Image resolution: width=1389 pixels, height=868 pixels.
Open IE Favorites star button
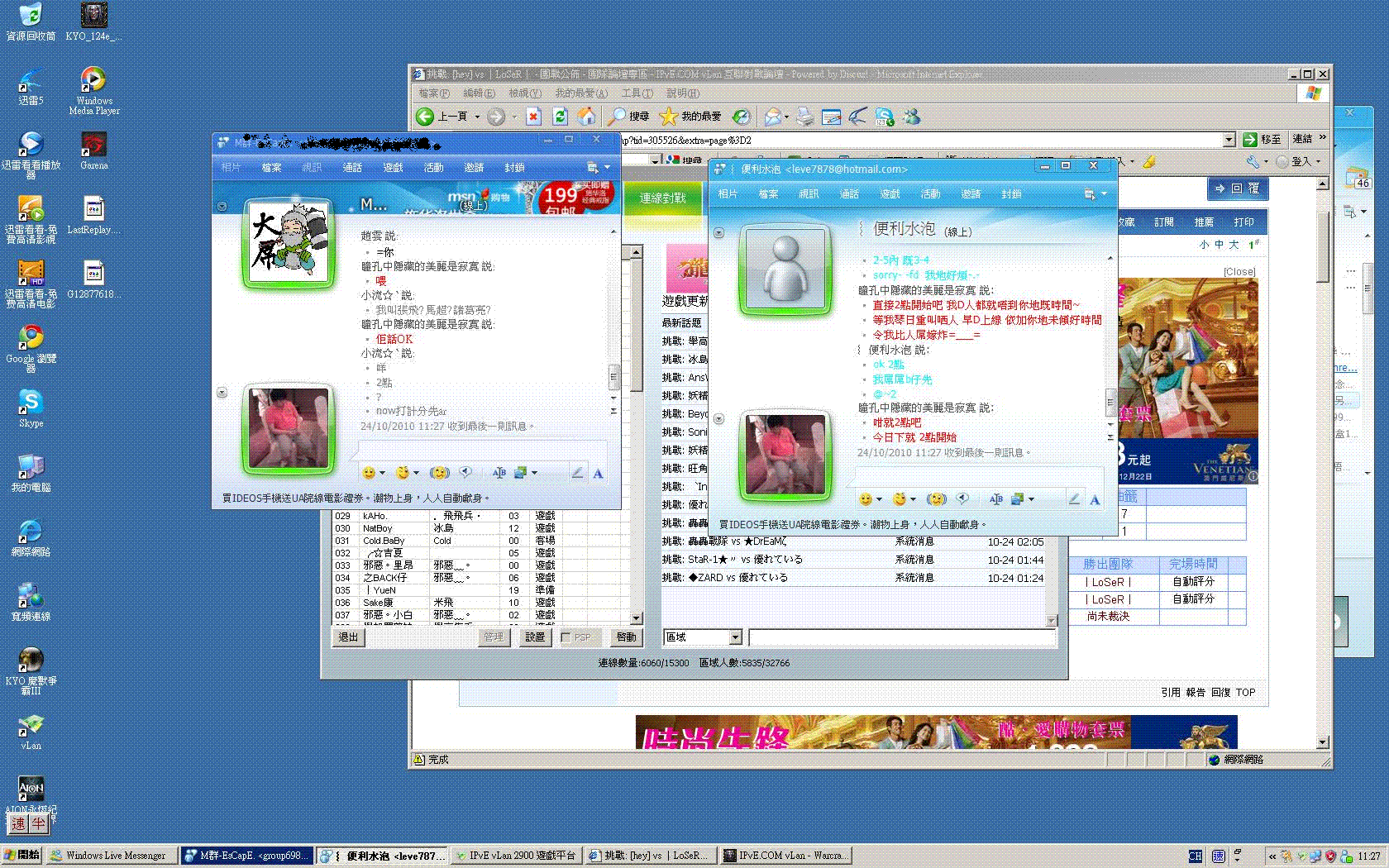(691, 117)
